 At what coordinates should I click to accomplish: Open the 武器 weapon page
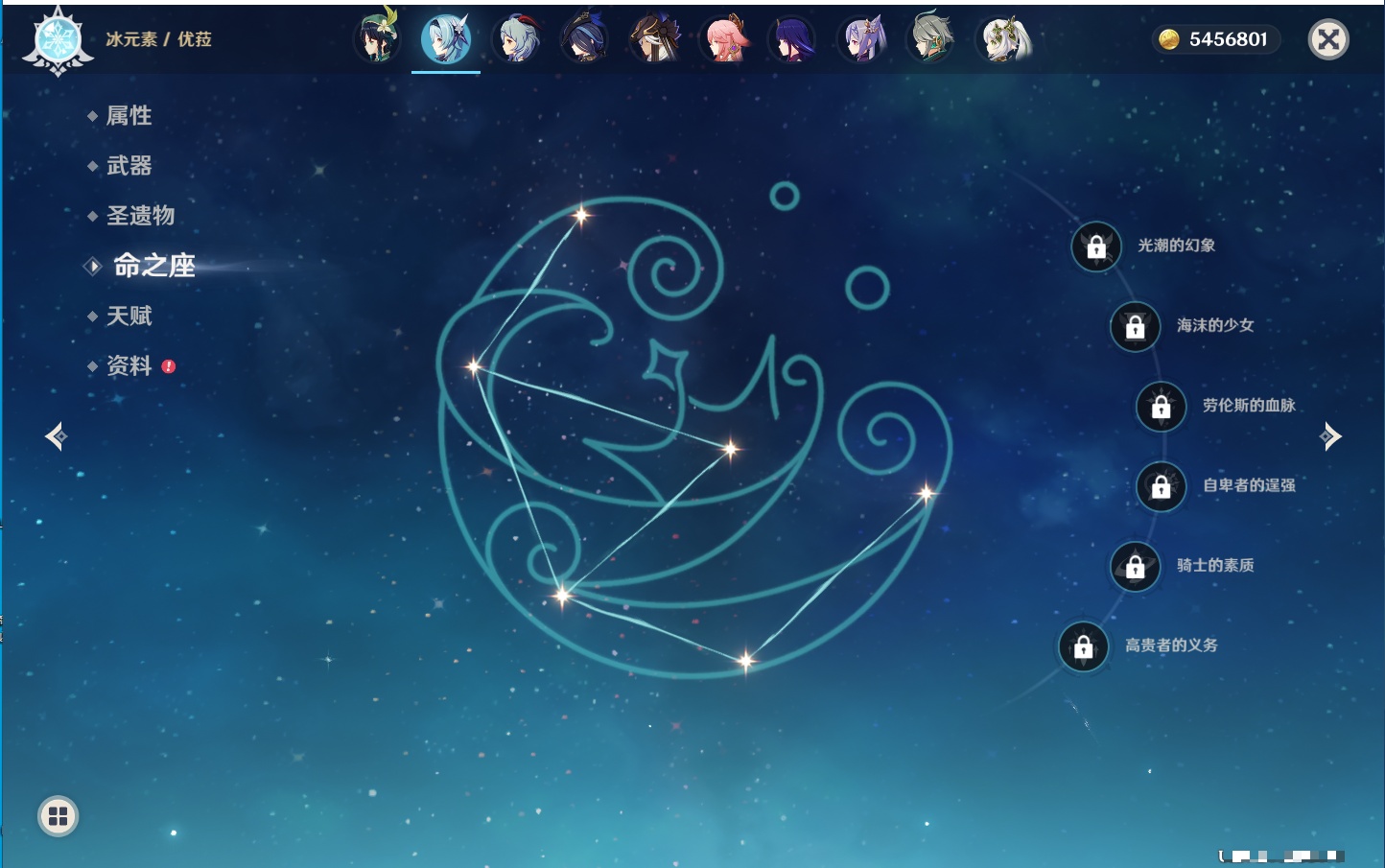tap(129, 166)
